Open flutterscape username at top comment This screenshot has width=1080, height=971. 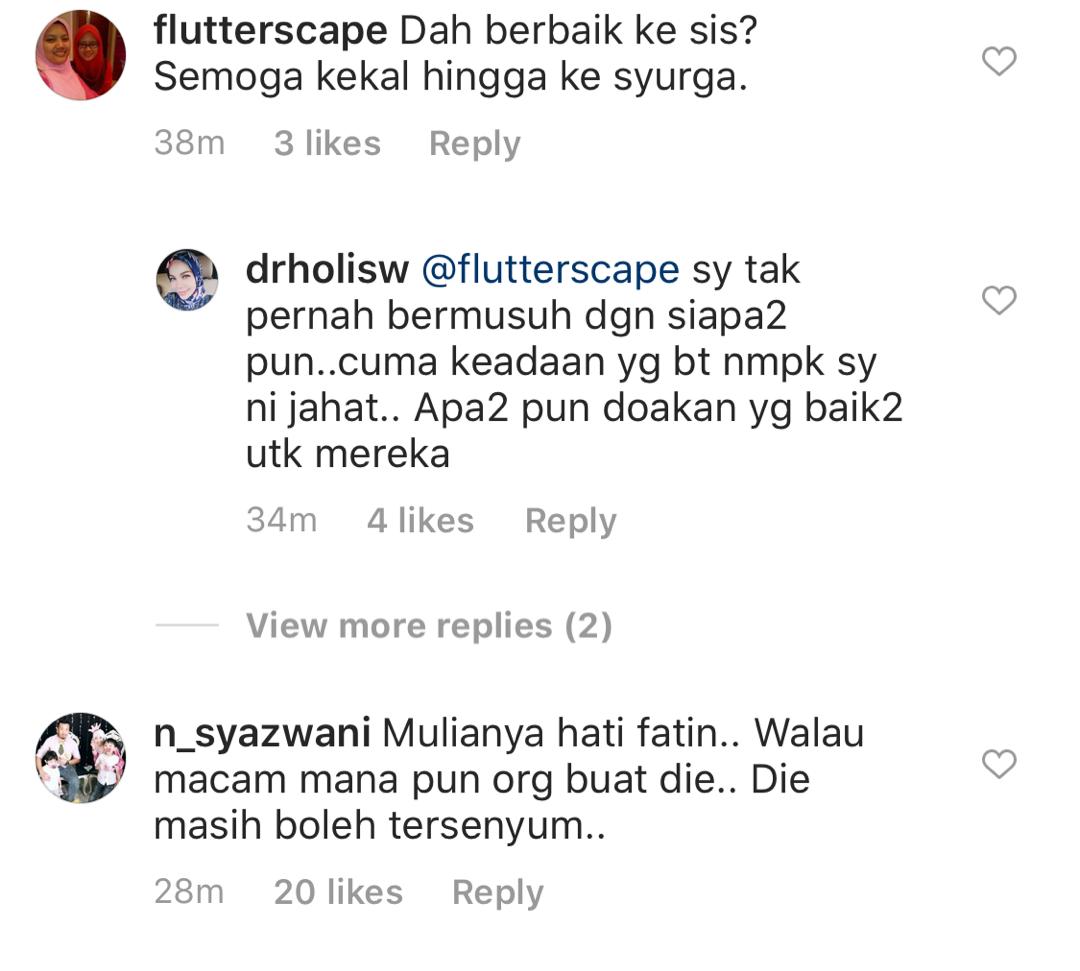click(x=270, y=31)
